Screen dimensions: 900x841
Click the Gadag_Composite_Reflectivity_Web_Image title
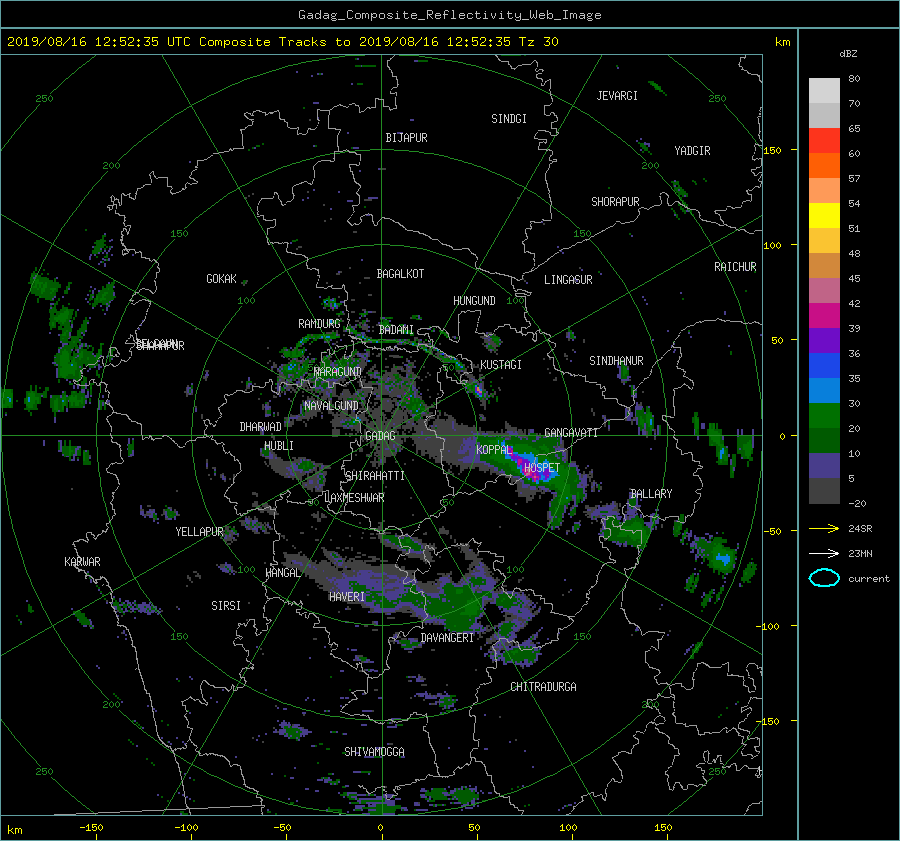click(449, 15)
